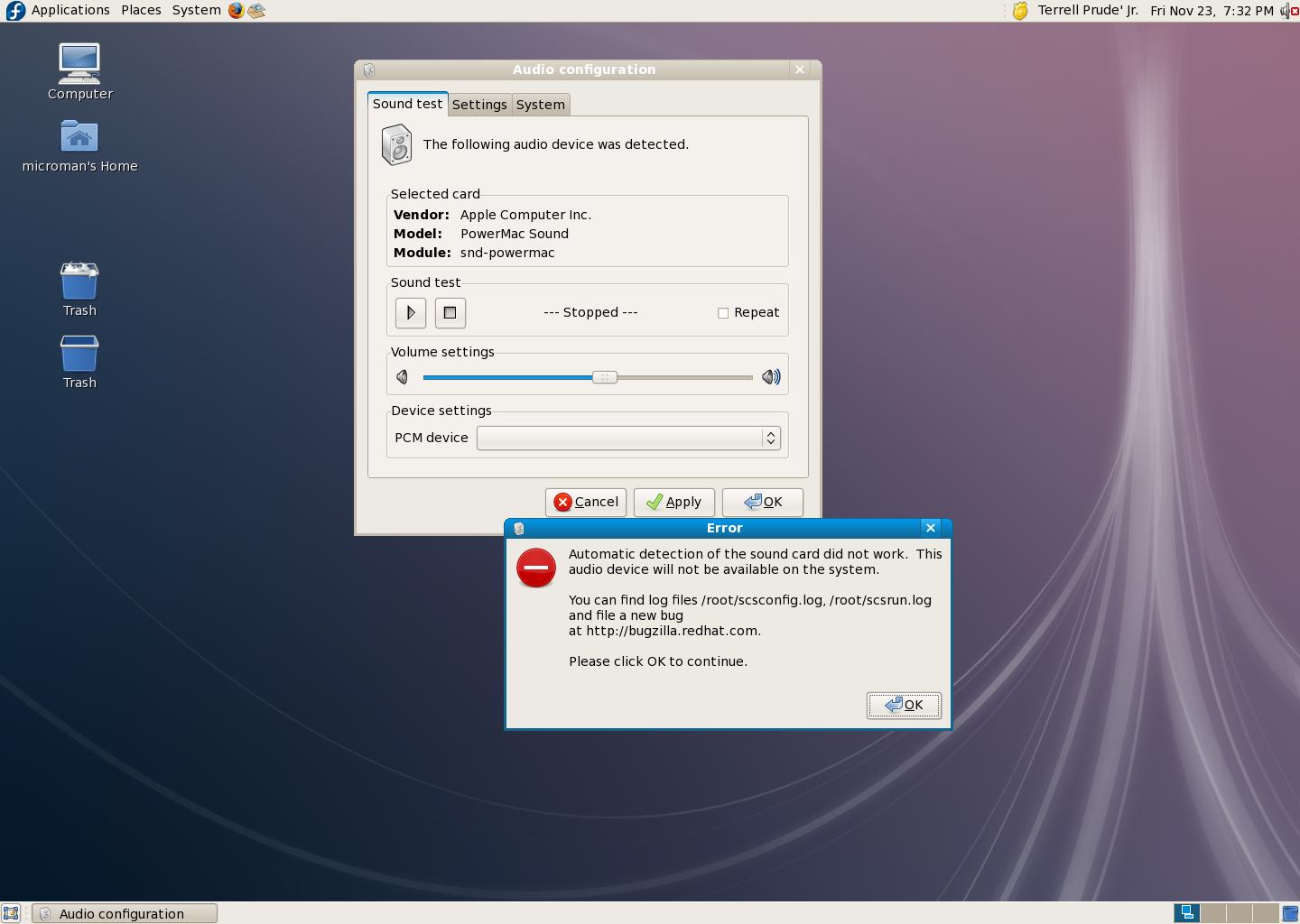This screenshot has width=1300, height=924.
Task: Select the empty Trash desktop icon
Action: [79, 362]
